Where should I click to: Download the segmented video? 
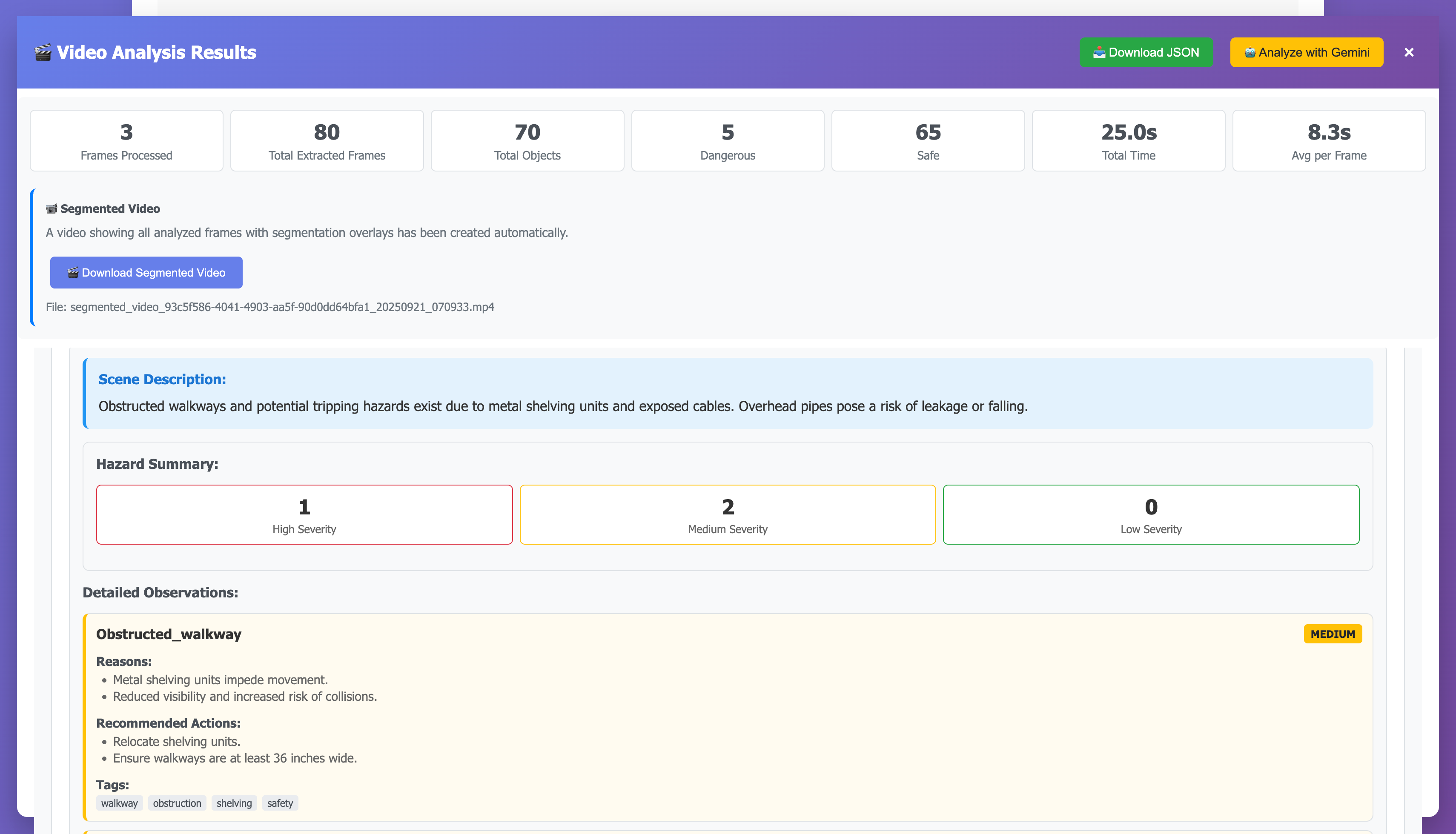tap(146, 273)
